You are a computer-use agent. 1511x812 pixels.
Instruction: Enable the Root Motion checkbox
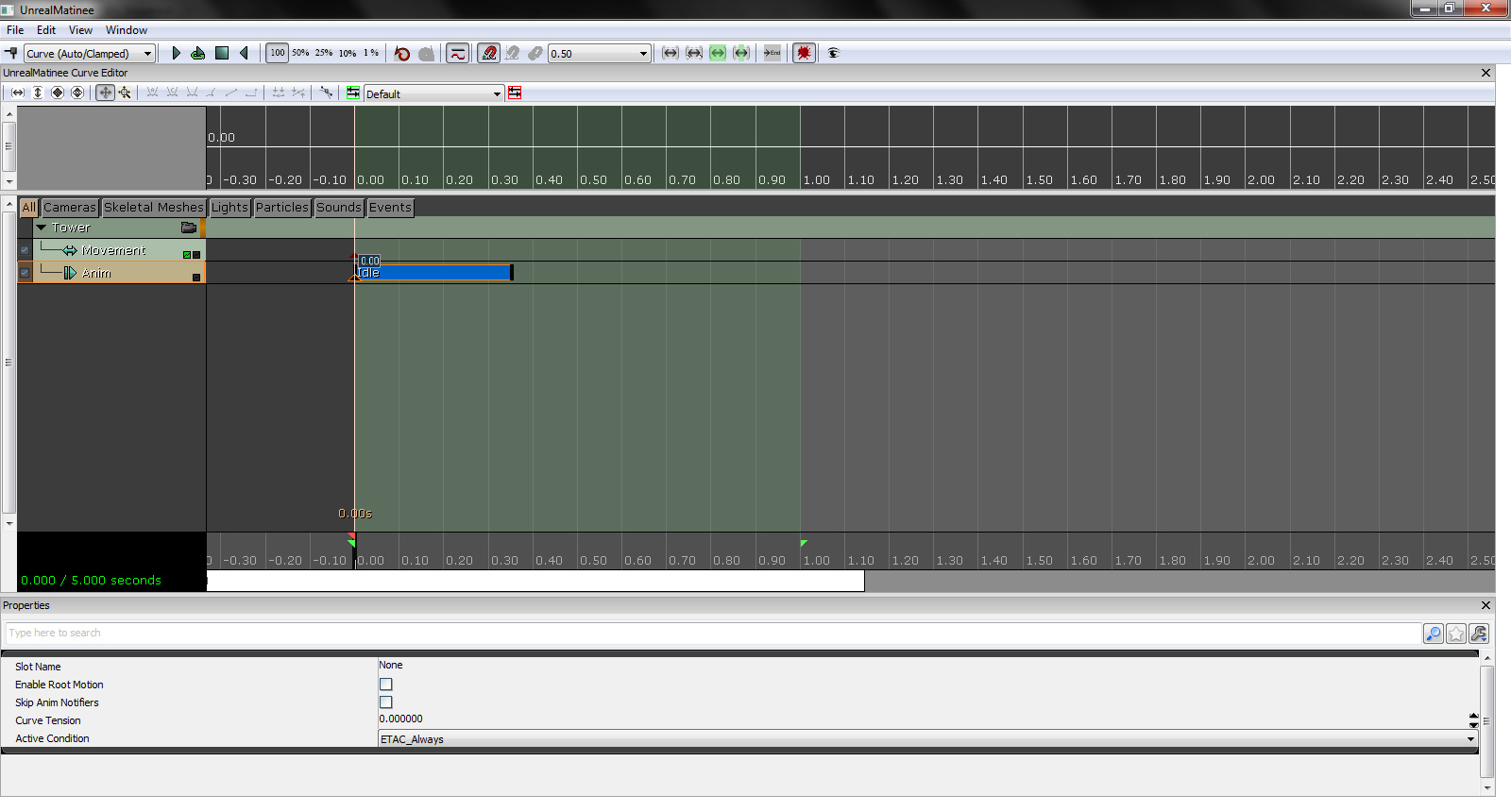pyautogui.click(x=385, y=685)
